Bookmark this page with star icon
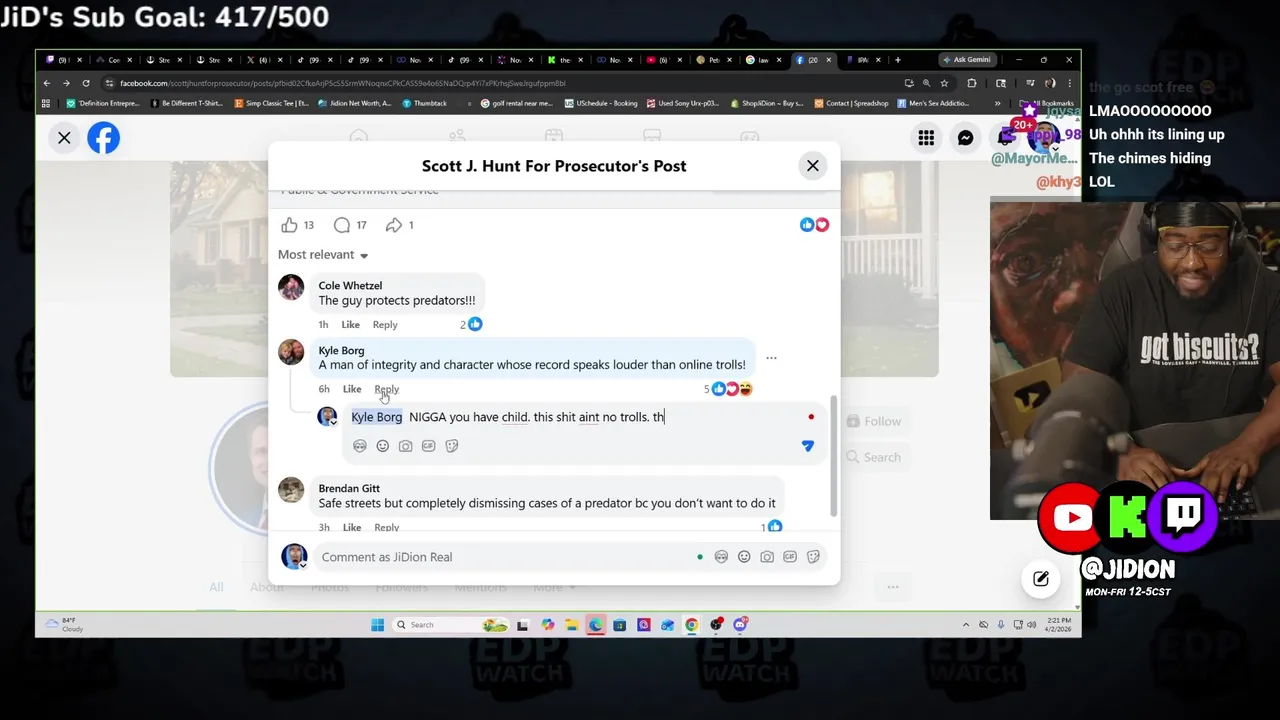This screenshot has height=720, width=1280. pos(944,83)
